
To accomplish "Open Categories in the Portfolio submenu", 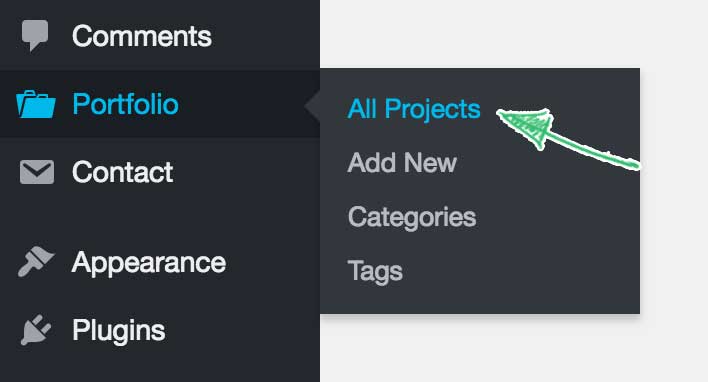I will click(x=412, y=217).
